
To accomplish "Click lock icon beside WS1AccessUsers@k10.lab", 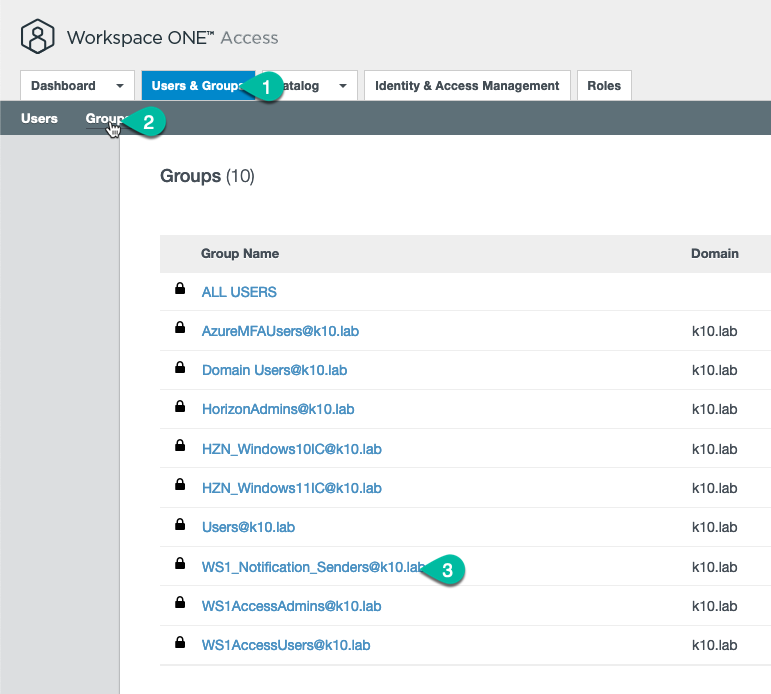I will [180, 642].
